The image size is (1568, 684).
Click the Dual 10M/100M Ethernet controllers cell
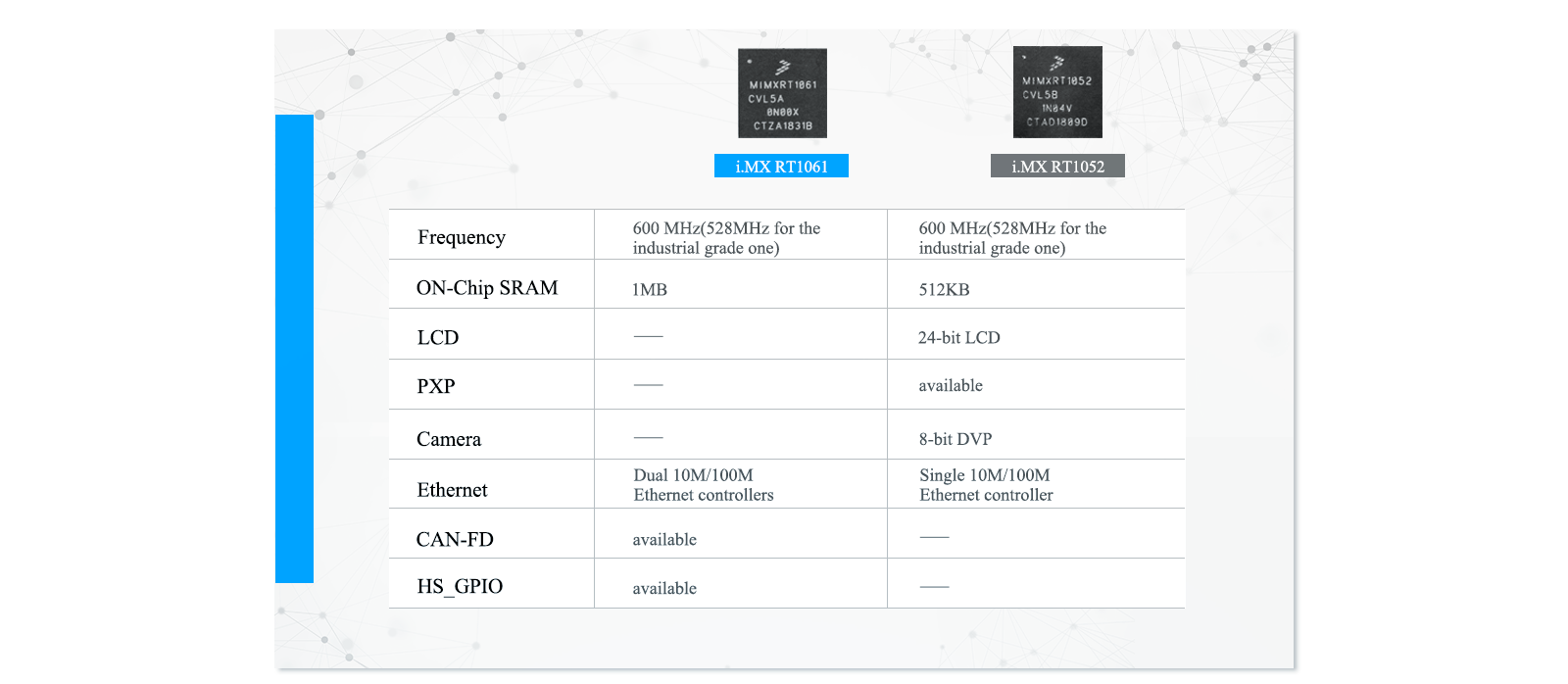point(704,485)
